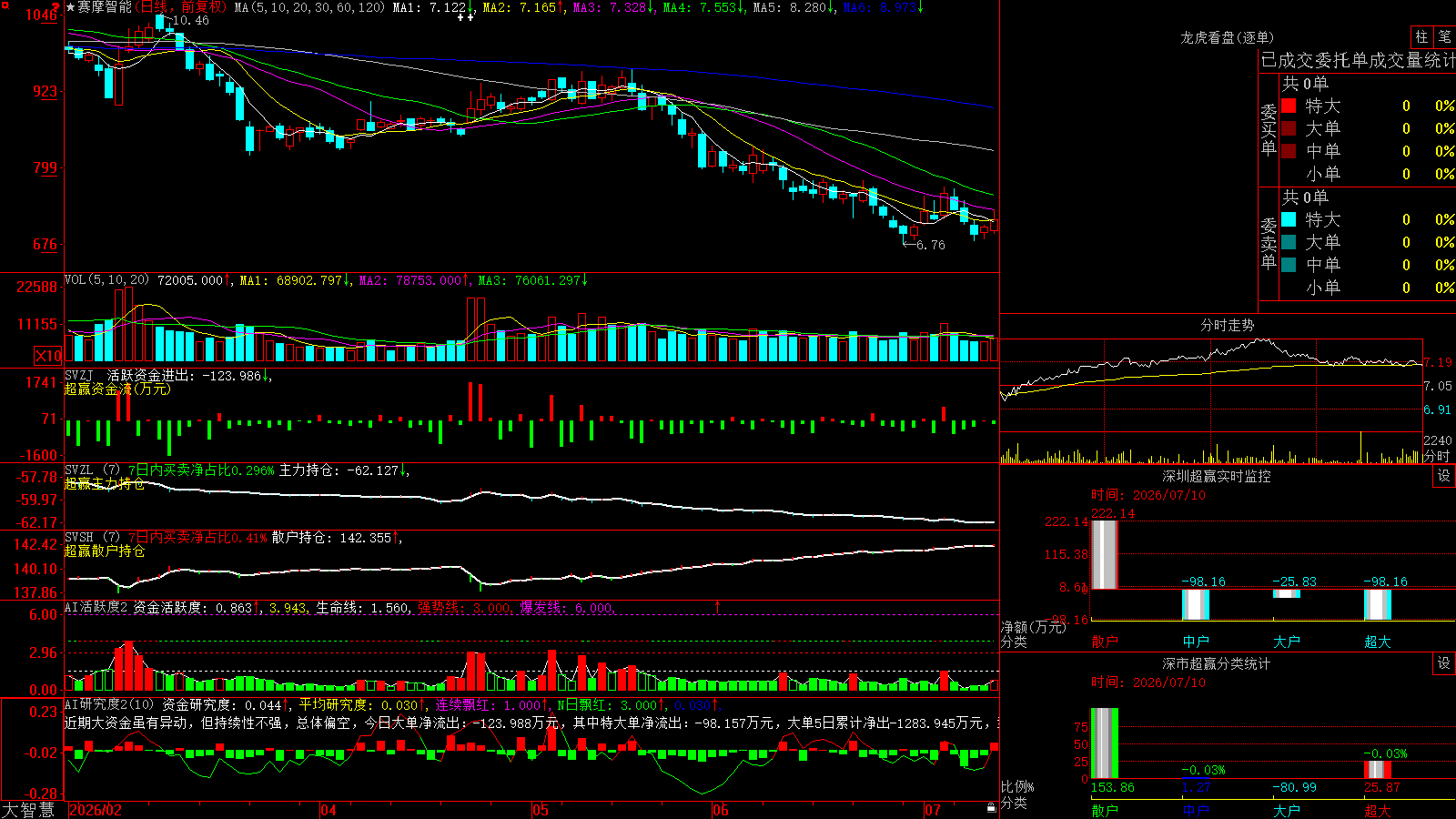1456x819 pixels.
Task: Click the MA(5,10,20,30,60,120) indicator parameters
Action: pos(309,7)
